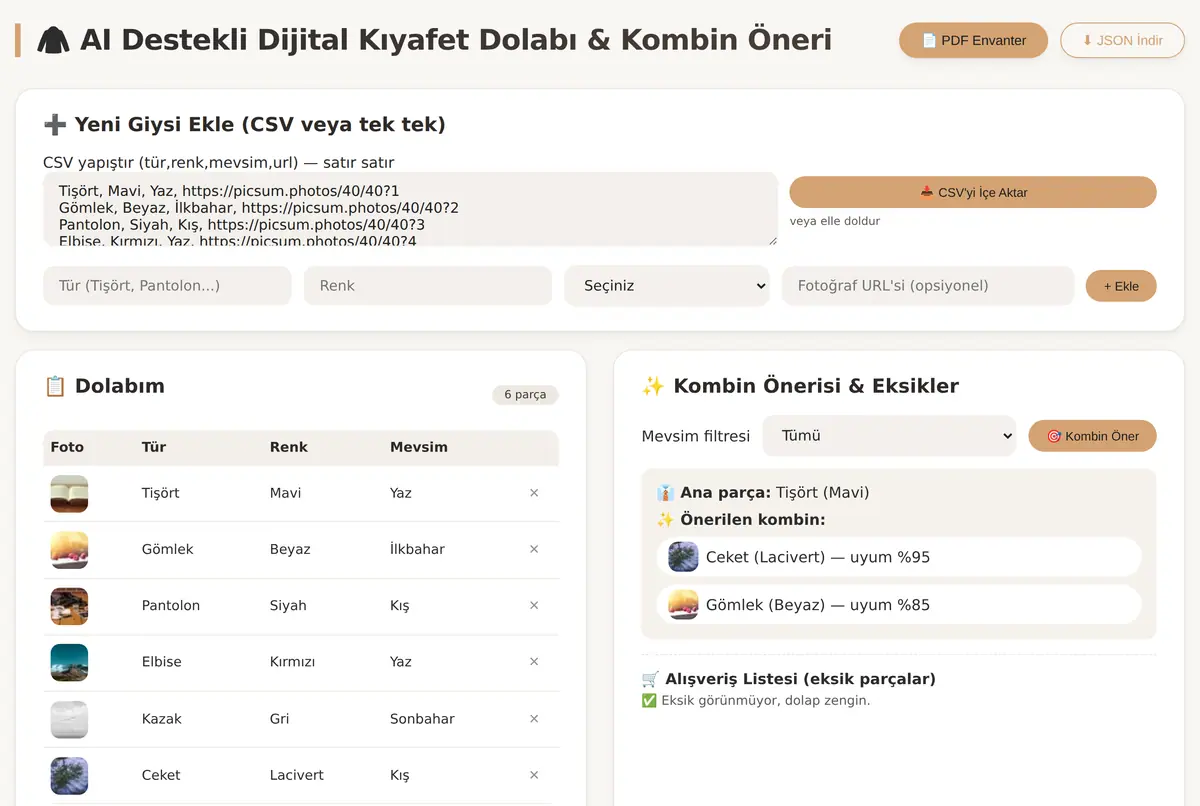Screen dimensions: 1200x806
Task: Open the Gömlek photo thumbnail in Dolabım table
Action: click(x=69, y=550)
